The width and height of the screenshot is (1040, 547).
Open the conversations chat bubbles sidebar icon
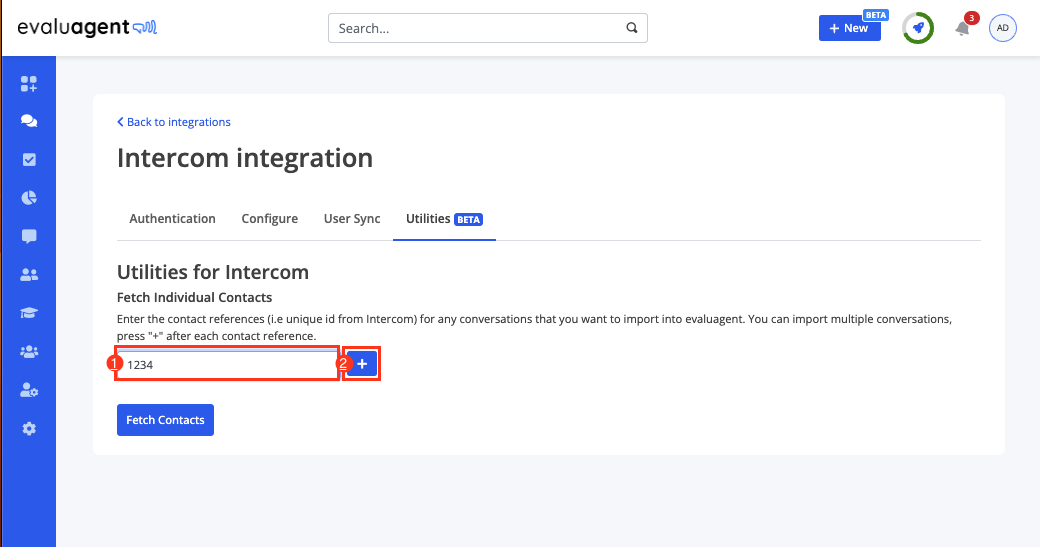click(29, 121)
